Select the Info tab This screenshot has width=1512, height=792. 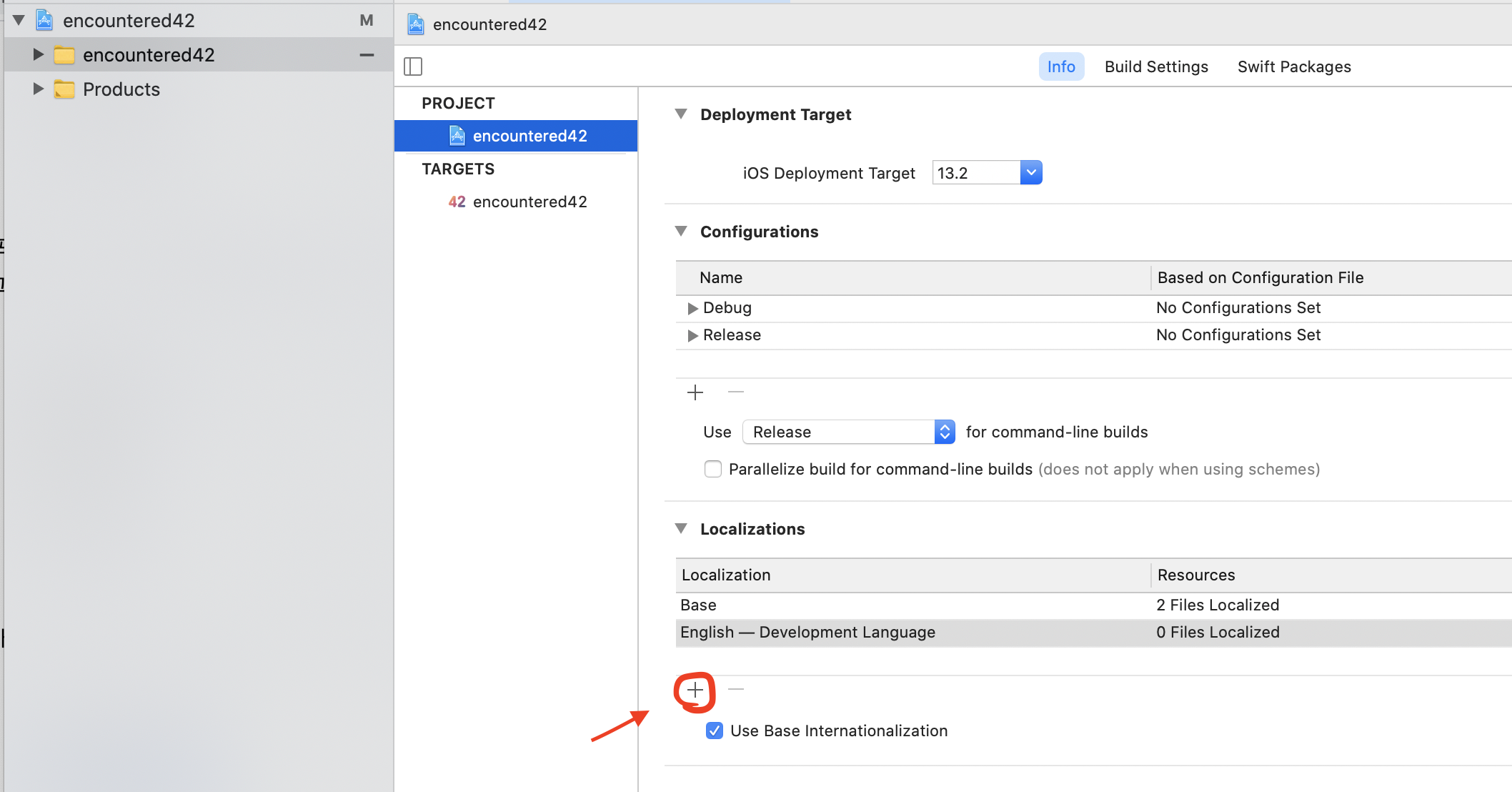[1060, 66]
